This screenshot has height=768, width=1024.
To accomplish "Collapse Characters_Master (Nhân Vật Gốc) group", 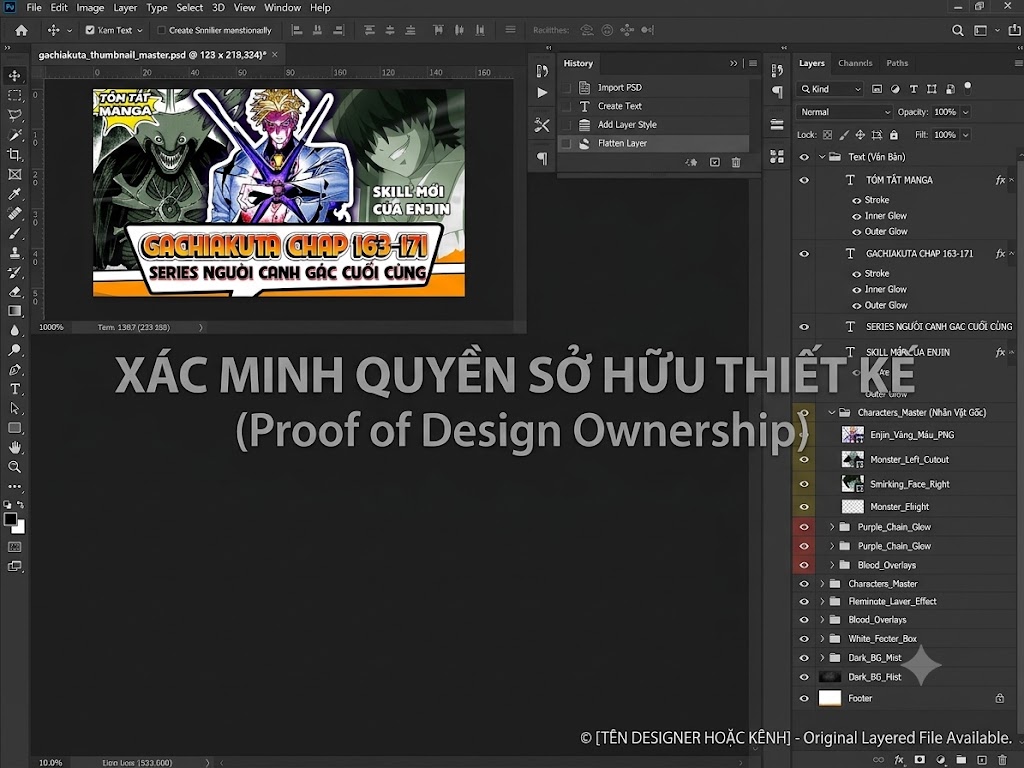I will click(831, 413).
